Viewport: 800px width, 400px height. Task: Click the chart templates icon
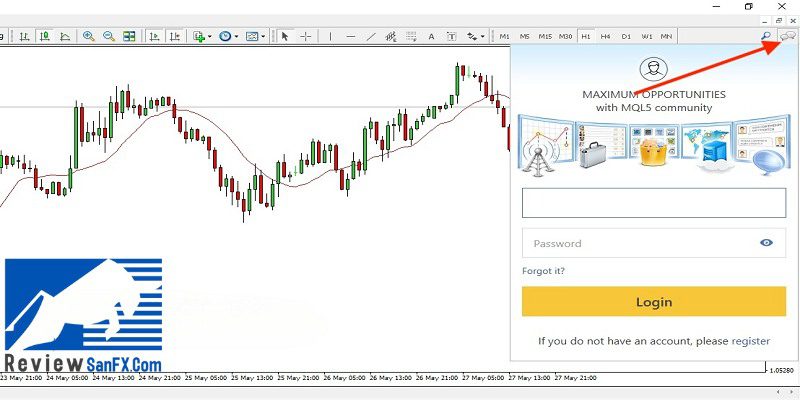(x=252, y=36)
